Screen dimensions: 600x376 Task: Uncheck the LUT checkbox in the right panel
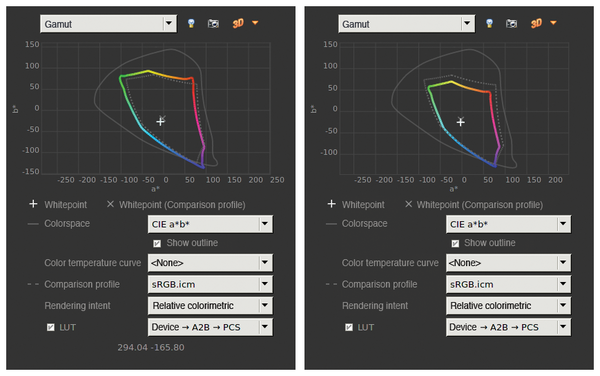click(349, 327)
